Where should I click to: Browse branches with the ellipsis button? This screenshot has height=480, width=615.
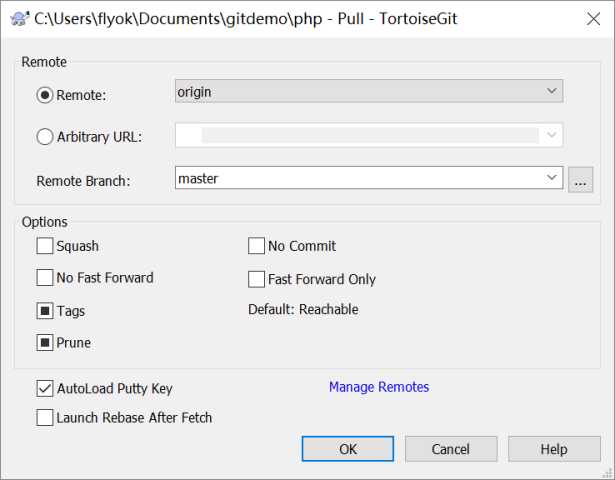click(x=580, y=180)
